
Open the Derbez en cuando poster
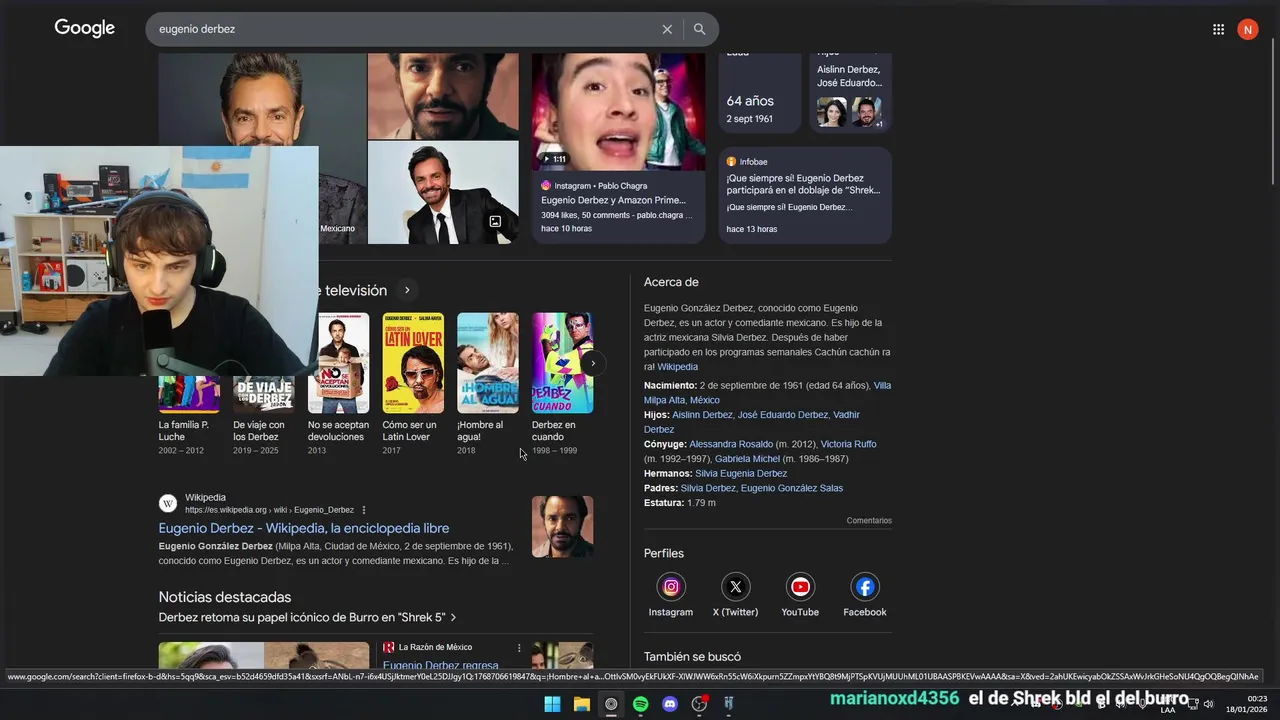(562, 363)
